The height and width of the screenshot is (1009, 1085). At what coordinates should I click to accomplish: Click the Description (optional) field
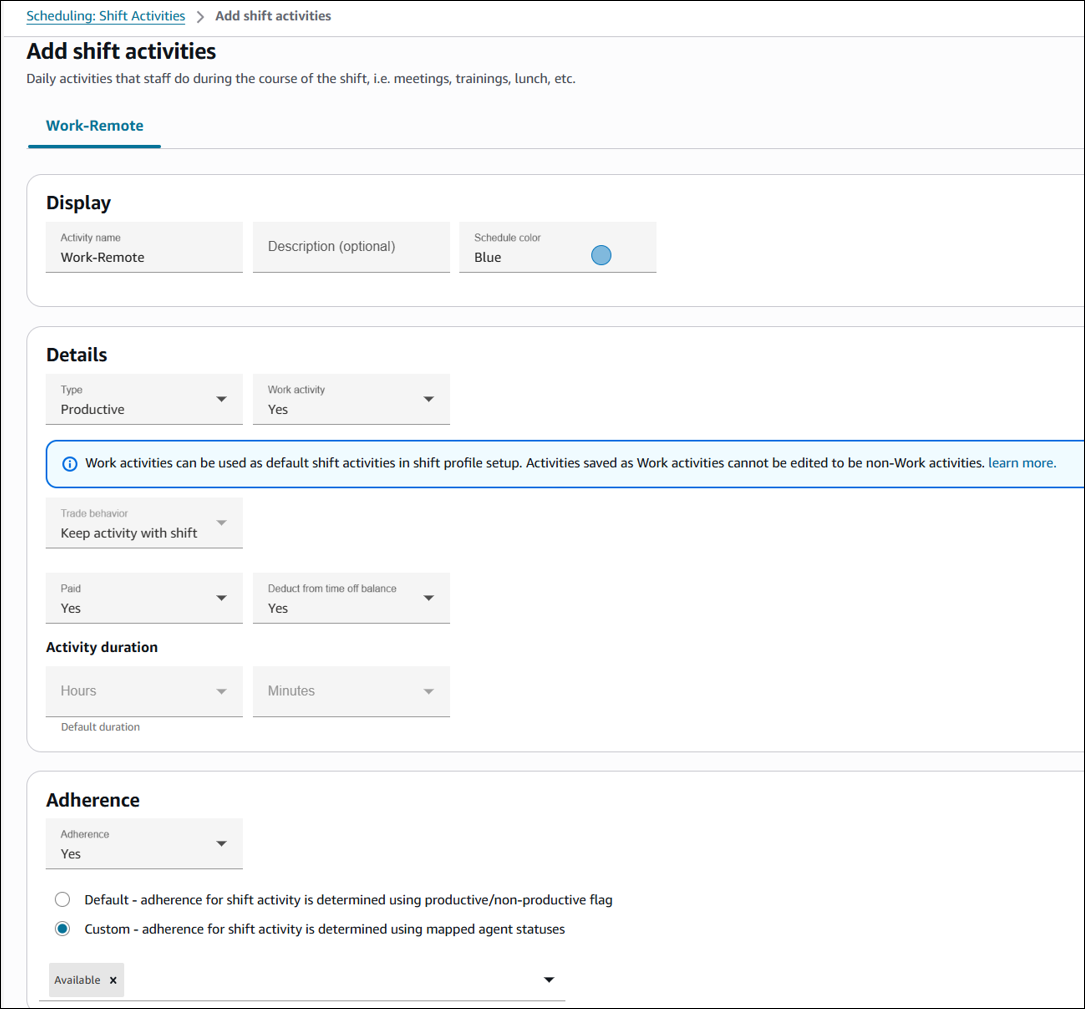tap(351, 247)
